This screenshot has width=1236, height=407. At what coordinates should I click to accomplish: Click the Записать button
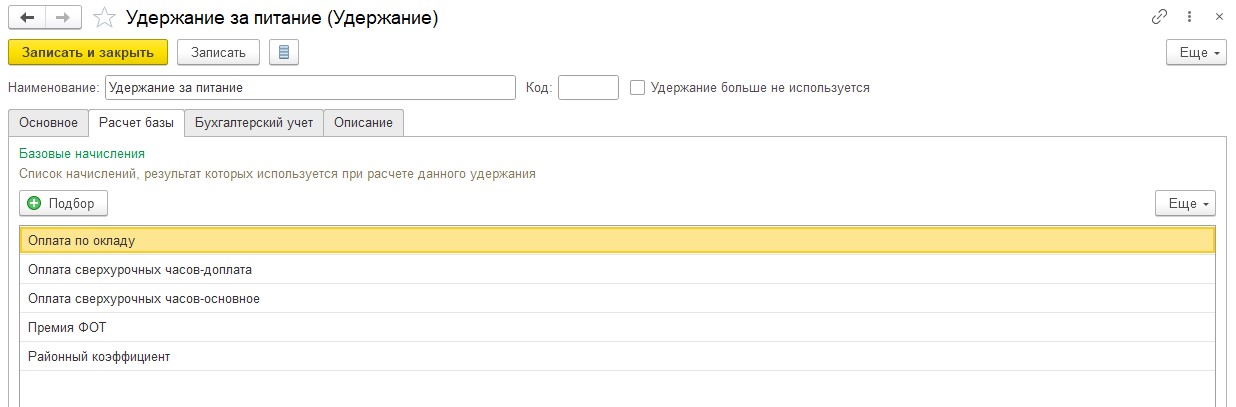[218, 52]
